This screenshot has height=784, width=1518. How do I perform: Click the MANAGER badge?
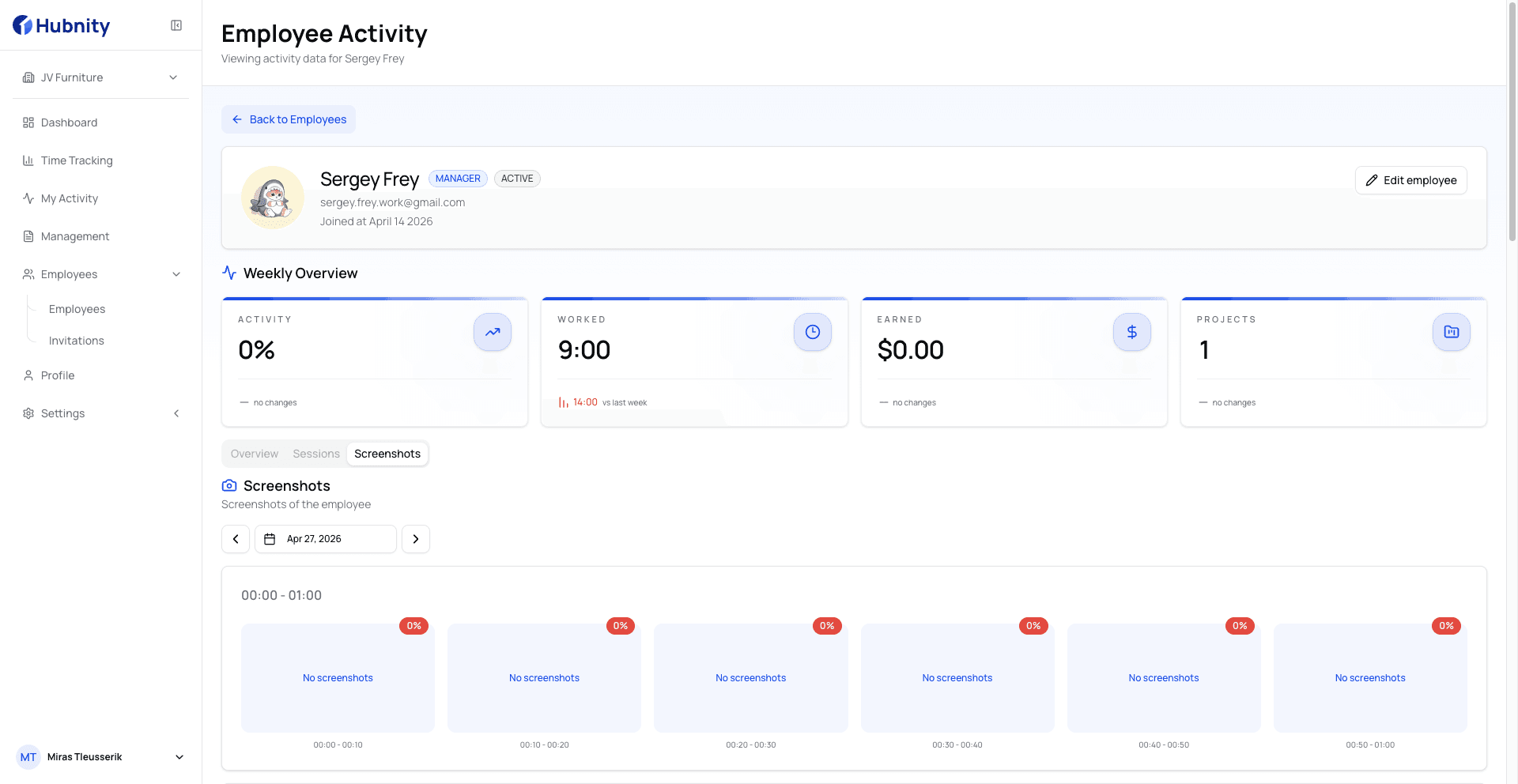[458, 179]
